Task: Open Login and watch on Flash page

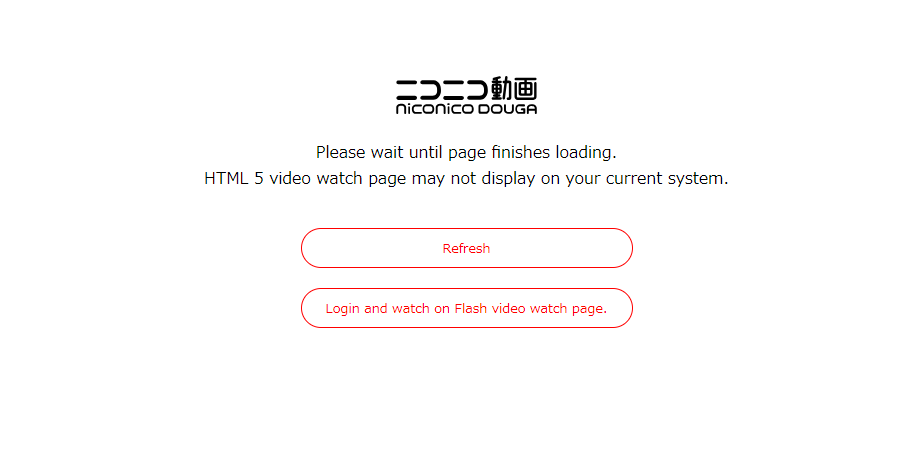Action: [467, 308]
